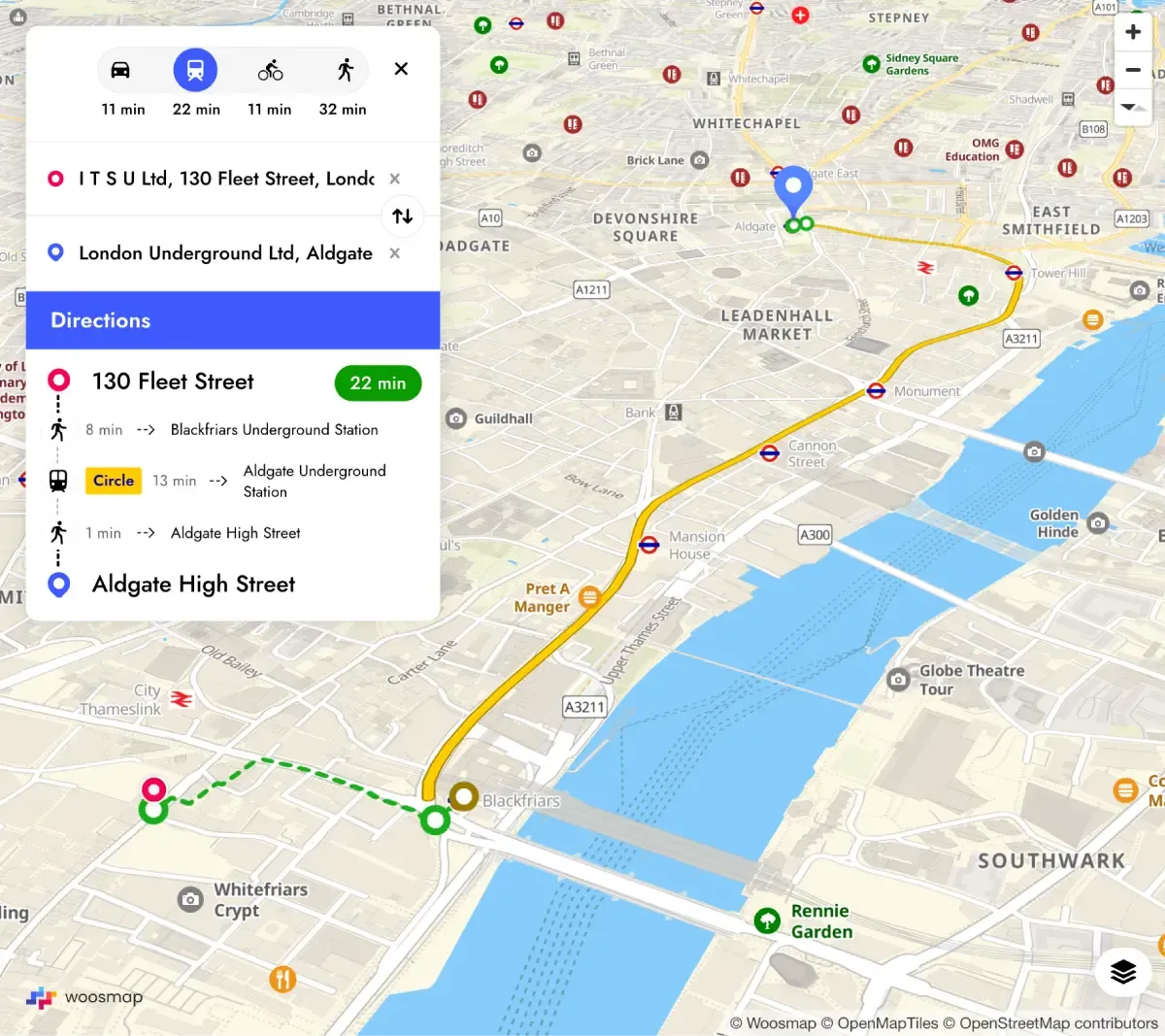Image resolution: width=1165 pixels, height=1036 pixels.
Task: Clear the I T S U Ltd origin field
Action: point(394,179)
